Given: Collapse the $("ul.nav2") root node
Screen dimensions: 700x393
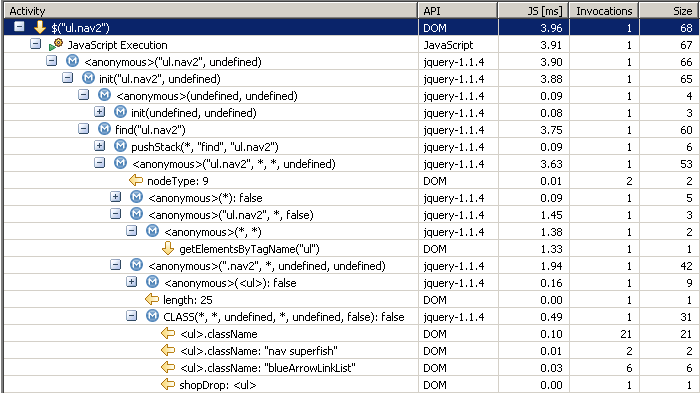Looking at the screenshot, I should click(19, 27).
